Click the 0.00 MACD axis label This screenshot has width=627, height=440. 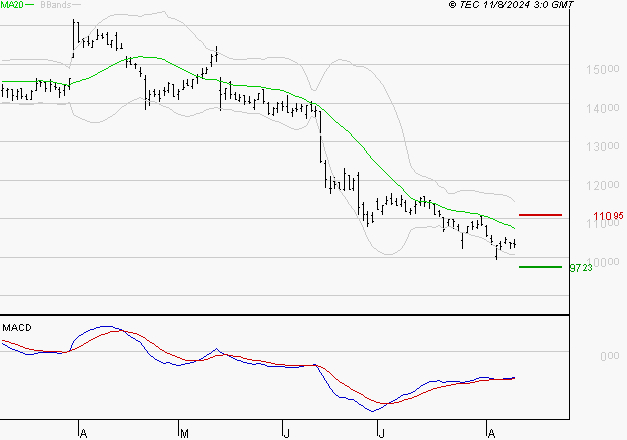coord(610,356)
